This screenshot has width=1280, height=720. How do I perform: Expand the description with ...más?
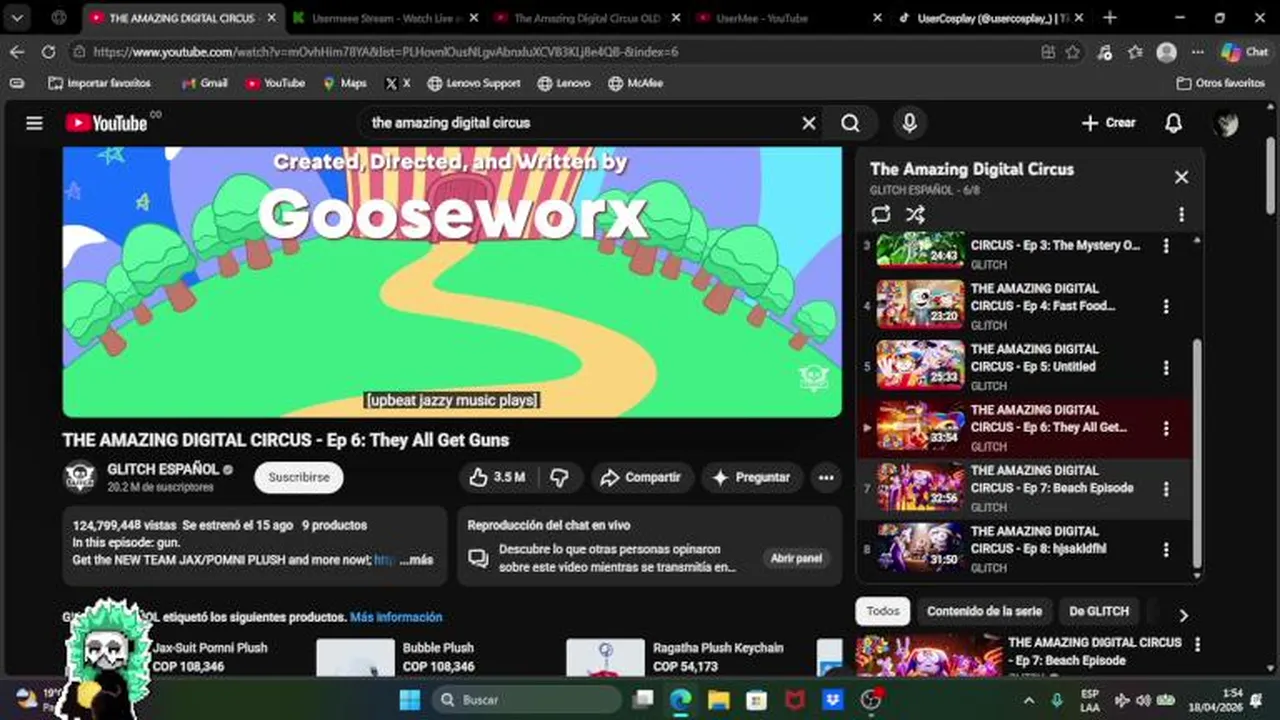pos(417,560)
